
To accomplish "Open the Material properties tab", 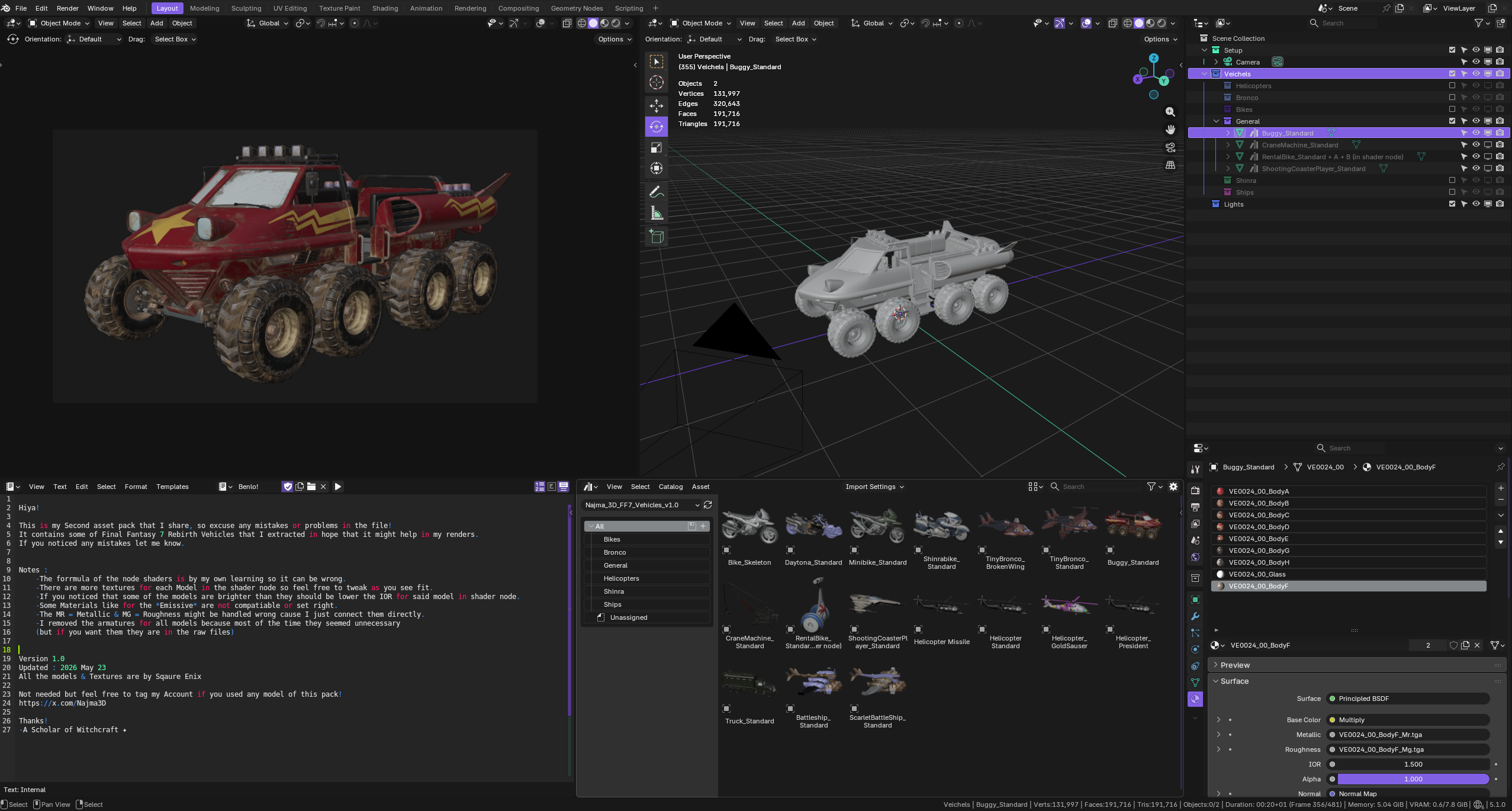I will pos(1195,699).
